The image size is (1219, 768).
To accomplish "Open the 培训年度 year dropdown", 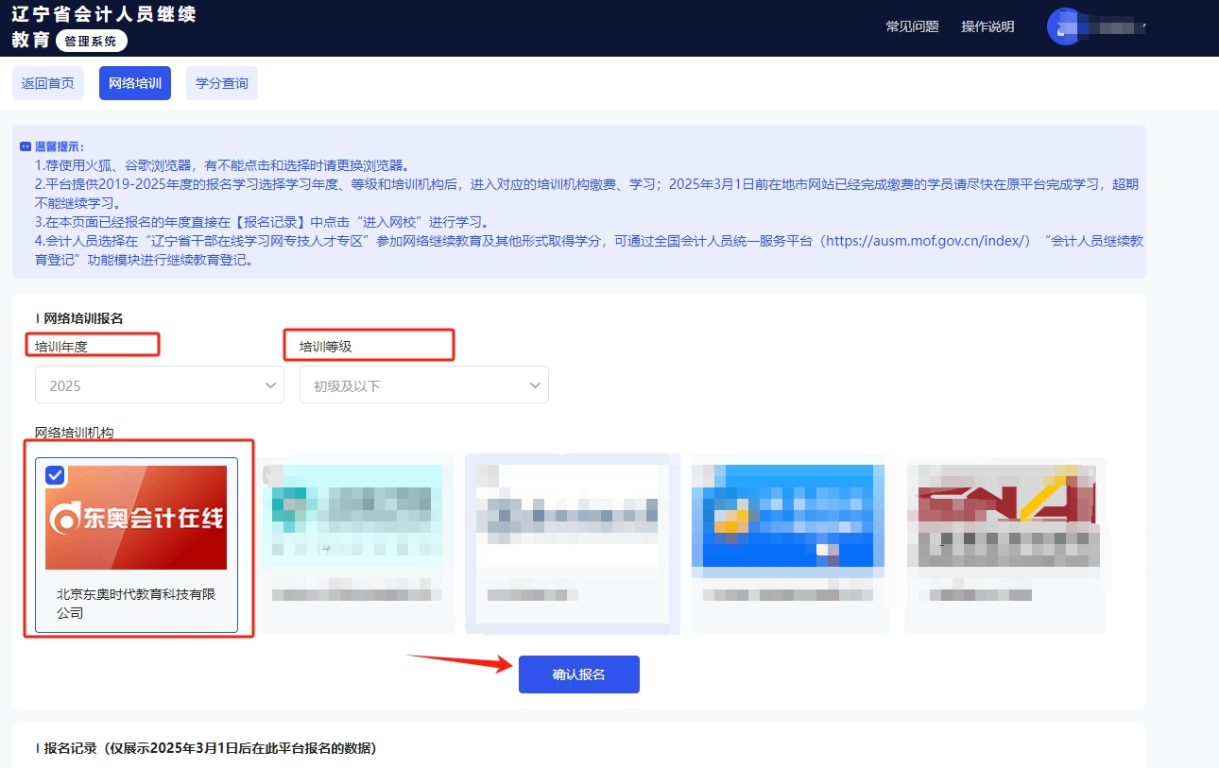I will (x=159, y=384).
